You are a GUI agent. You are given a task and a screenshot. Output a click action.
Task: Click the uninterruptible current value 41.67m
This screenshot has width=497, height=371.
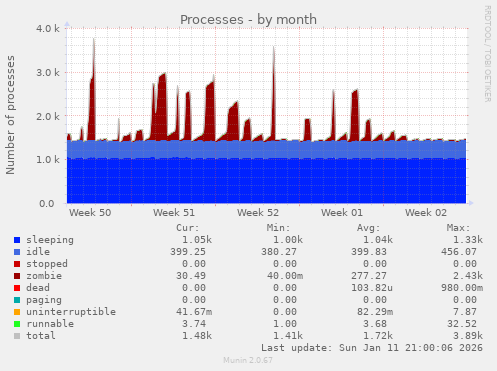pyautogui.click(x=194, y=312)
